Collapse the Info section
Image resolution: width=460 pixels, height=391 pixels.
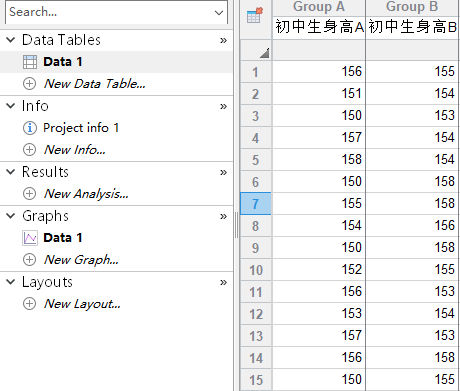(x=11, y=106)
